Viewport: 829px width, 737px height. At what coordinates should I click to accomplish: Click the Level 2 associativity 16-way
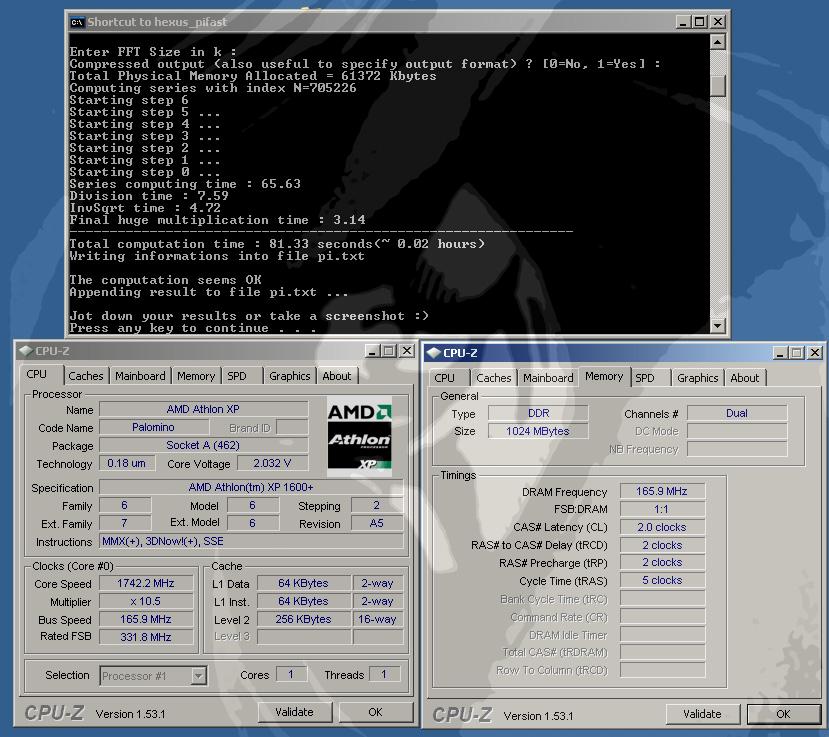(377, 619)
